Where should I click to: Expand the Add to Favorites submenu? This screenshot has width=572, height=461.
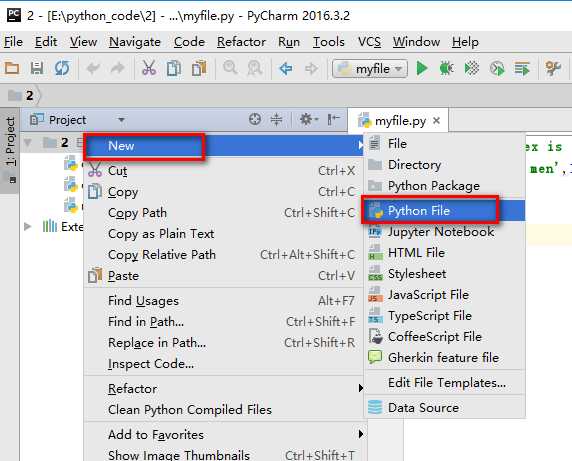(360, 434)
